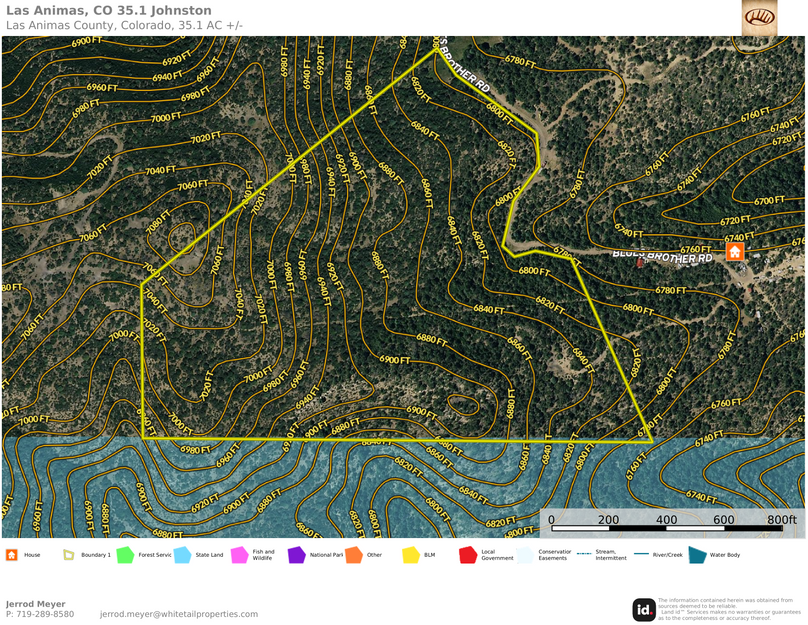Click the orange house marker near Blues Brother Rd
The width and height of the screenshot is (808, 625).
[x=736, y=253]
